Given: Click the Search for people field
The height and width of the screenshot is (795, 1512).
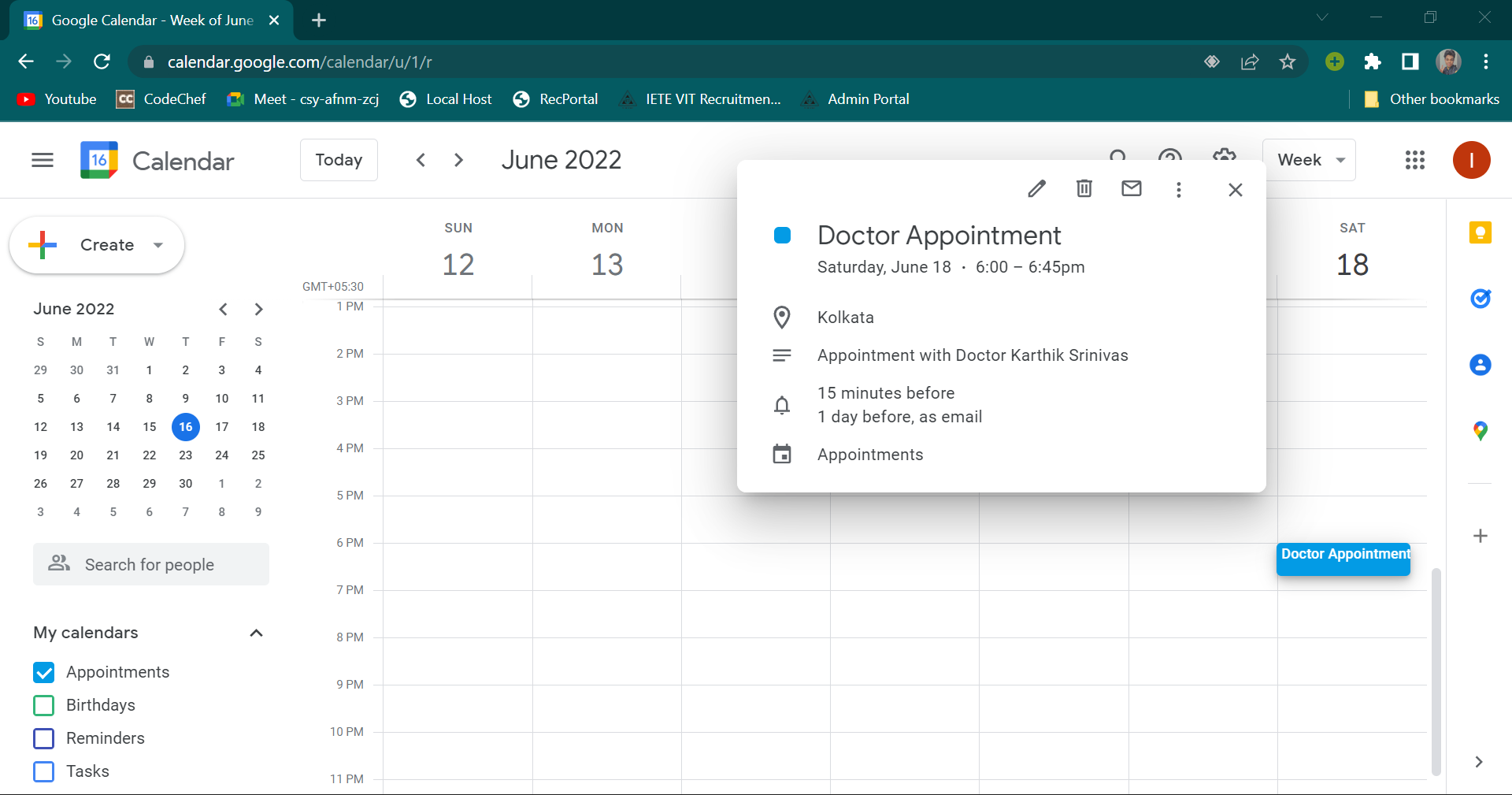Looking at the screenshot, I should (x=150, y=564).
